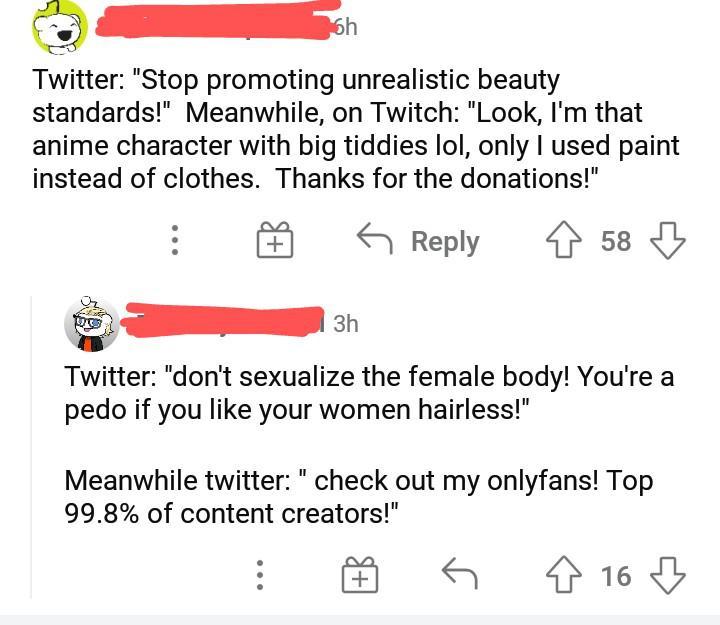Image resolution: width=720 pixels, height=625 pixels.
Task: Give an award to the Twitch comment
Action: point(272,241)
